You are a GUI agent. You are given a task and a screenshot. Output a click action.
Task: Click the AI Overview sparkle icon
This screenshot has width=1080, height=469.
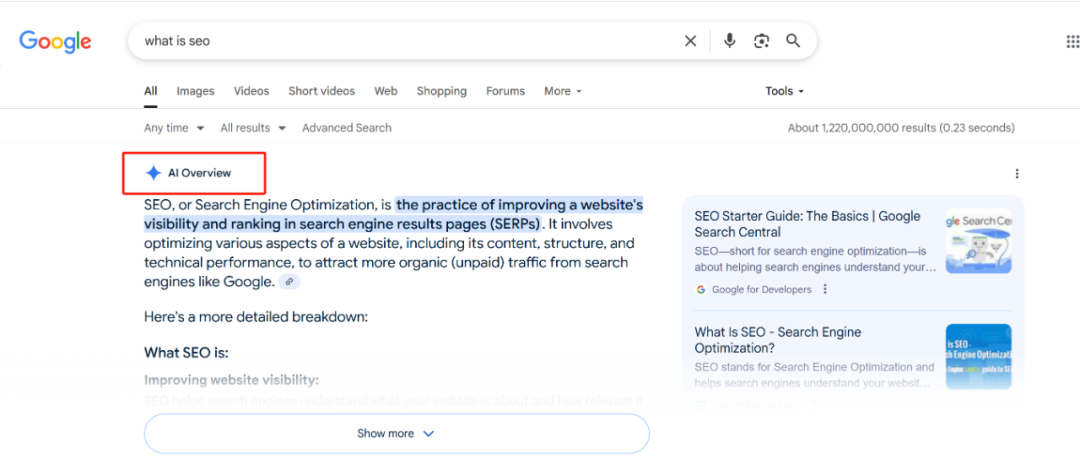(153, 173)
